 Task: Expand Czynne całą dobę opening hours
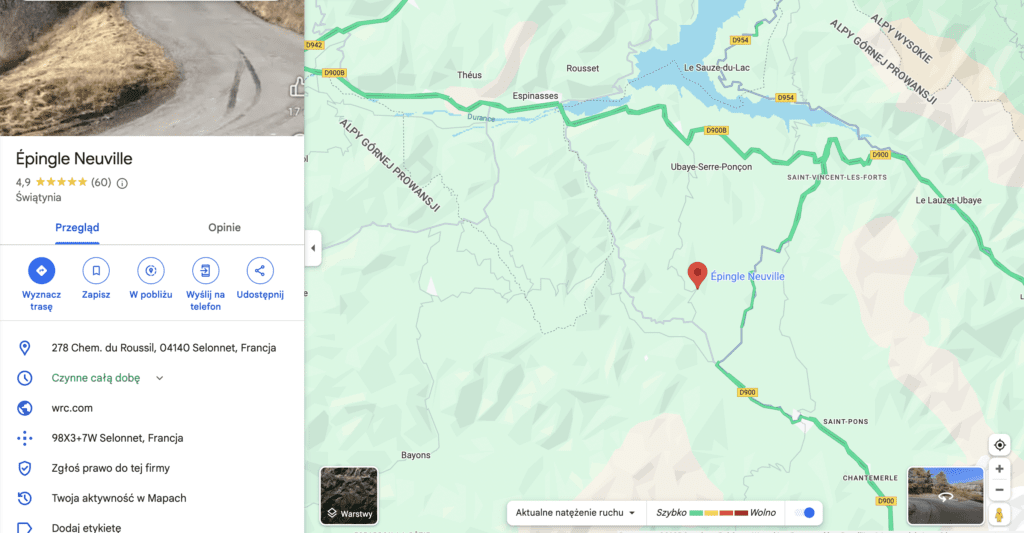coord(159,378)
